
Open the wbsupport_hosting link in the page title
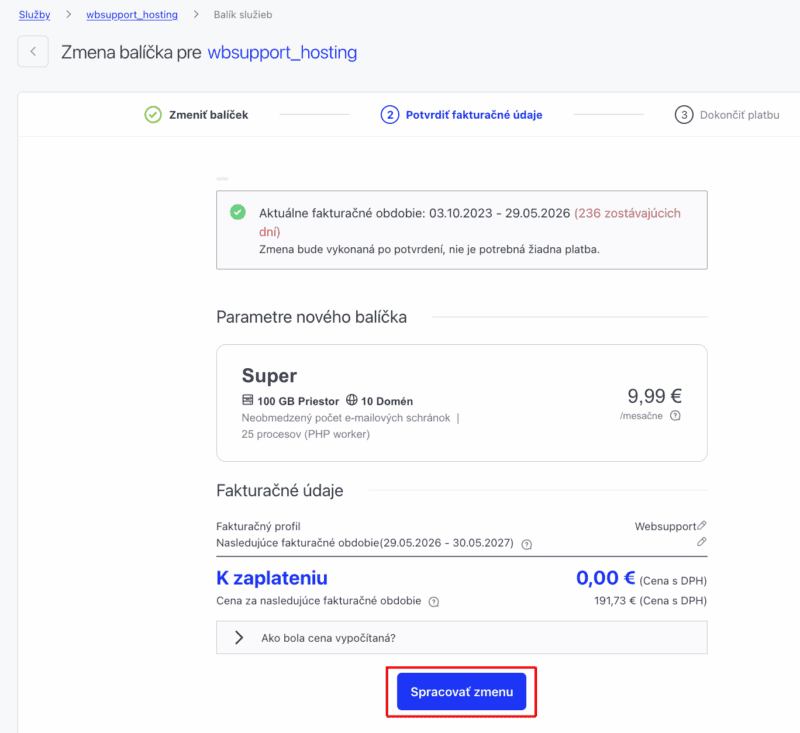(x=282, y=52)
